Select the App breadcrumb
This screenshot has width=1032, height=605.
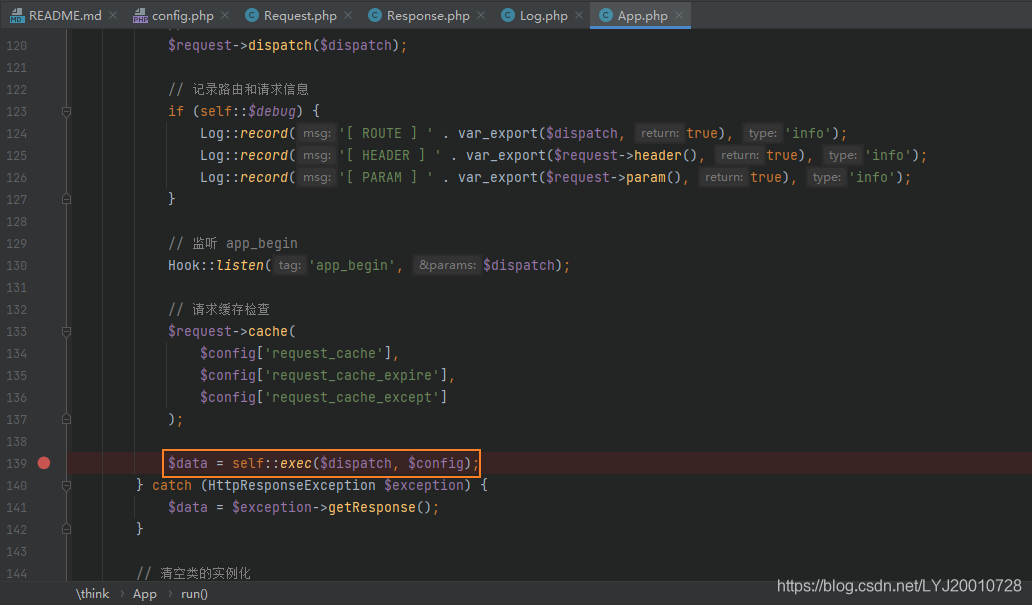(145, 594)
